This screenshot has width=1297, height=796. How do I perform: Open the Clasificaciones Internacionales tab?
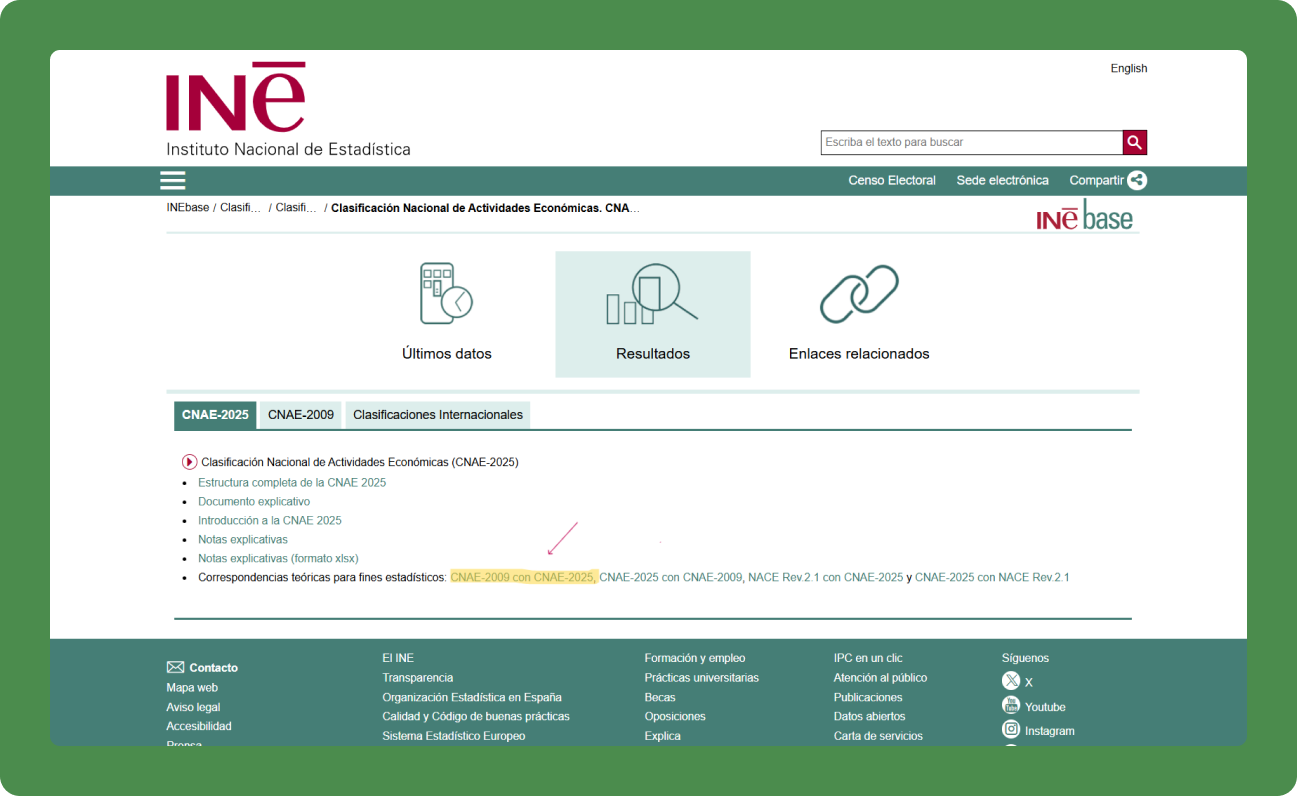click(x=438, y=415)
